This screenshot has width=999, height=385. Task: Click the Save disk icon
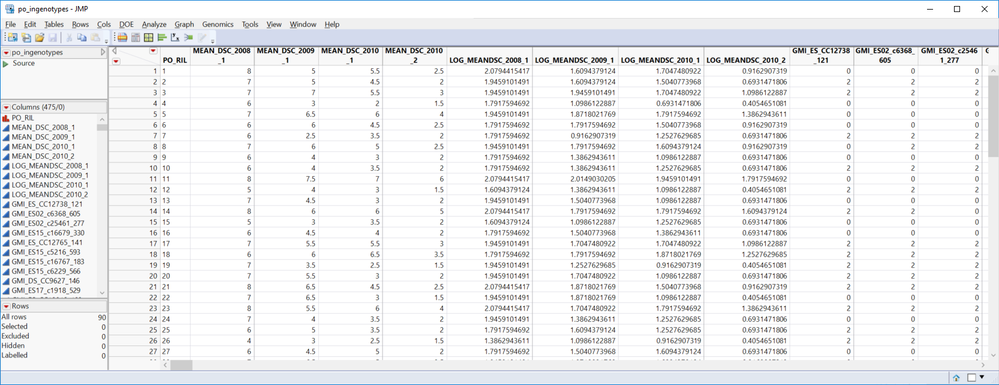tap(52, 38)
